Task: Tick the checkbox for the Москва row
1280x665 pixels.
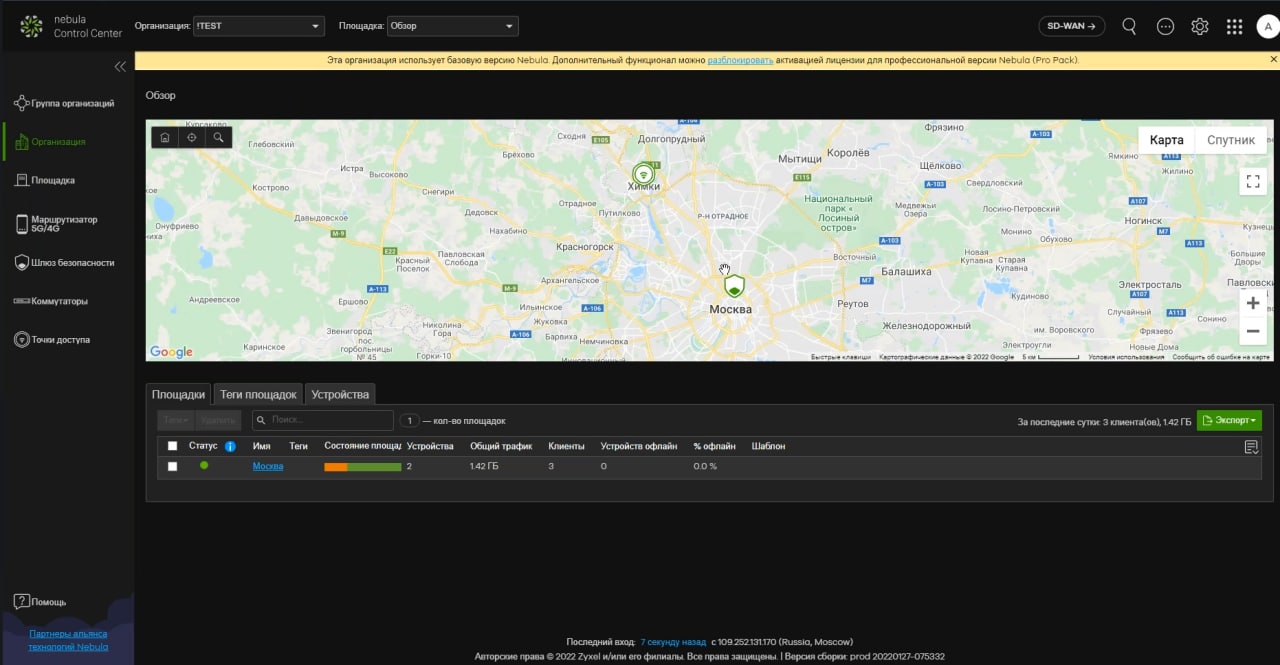Action: pyautogui.click(x=172, y=466)
